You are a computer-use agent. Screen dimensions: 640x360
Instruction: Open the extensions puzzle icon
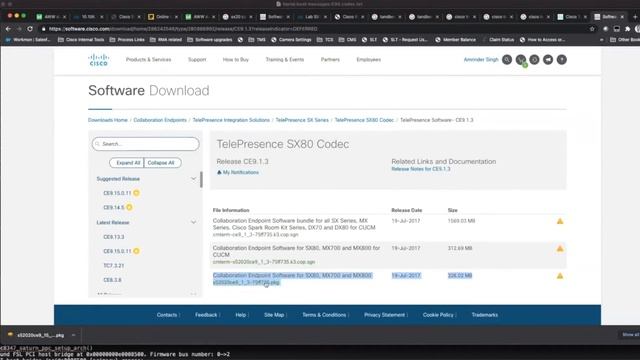point(627,29)
